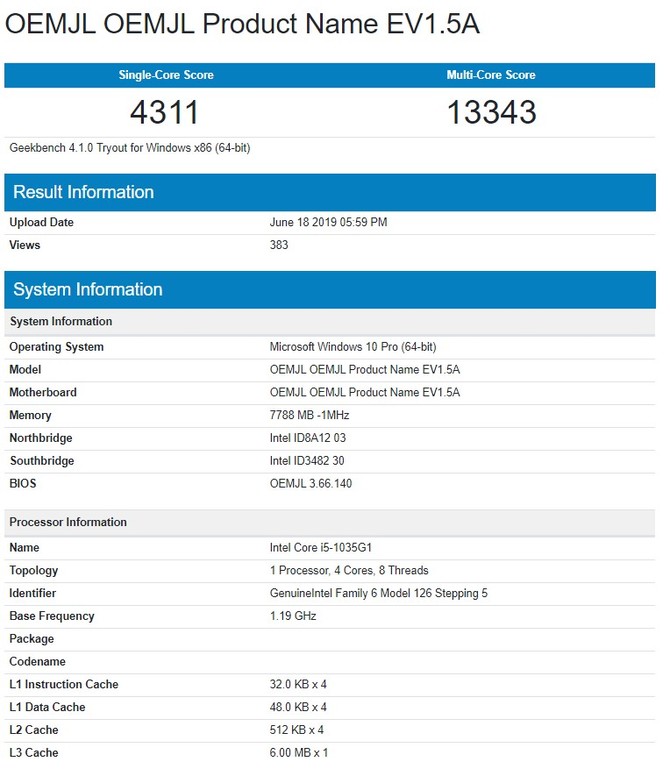Viewport: 670px width, 776px height.
Task: Click the Motherboard row label
Action: (x=43, y=392)
